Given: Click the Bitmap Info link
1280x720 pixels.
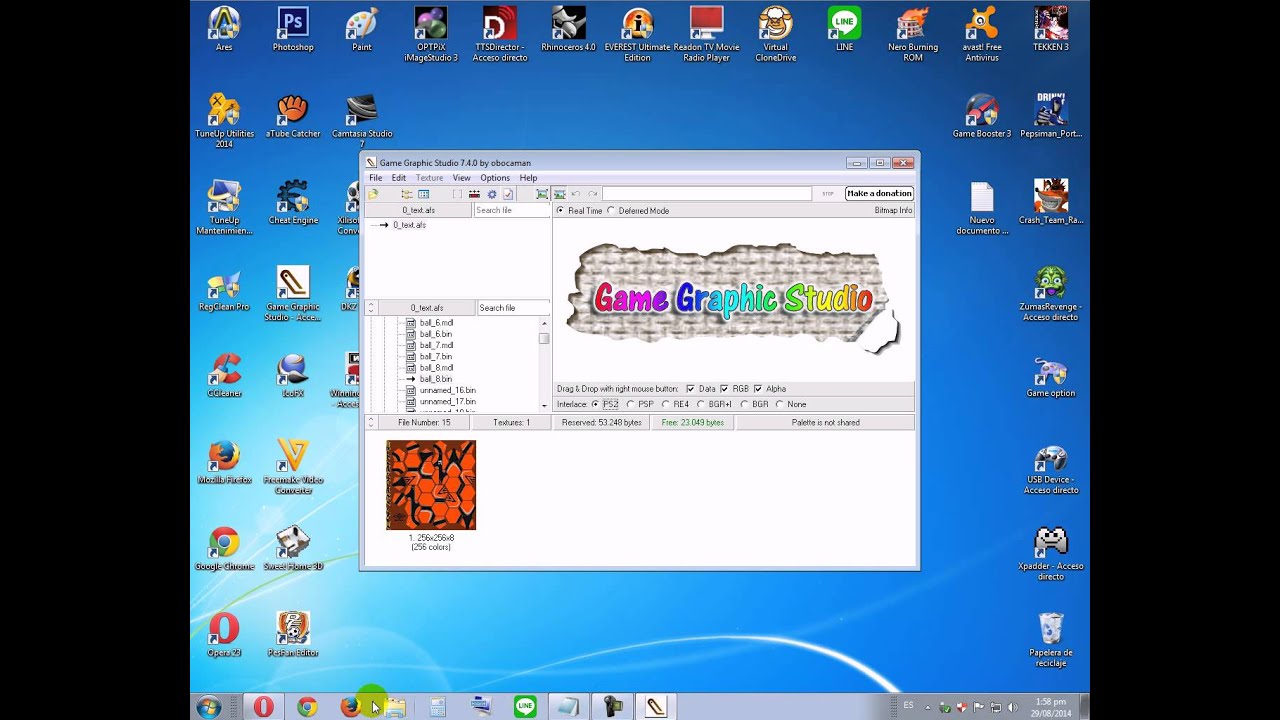Looking at the screenshot, I should (893, 211).
